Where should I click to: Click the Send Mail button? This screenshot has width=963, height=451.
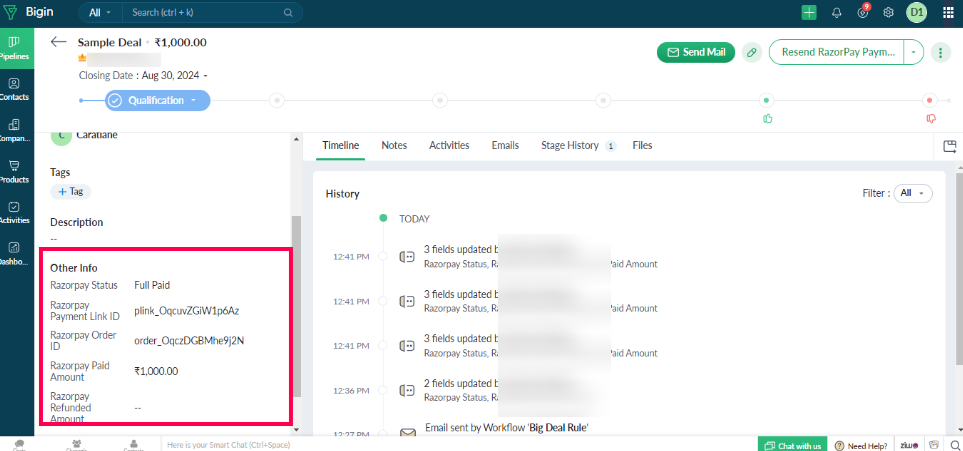point(695,52)
